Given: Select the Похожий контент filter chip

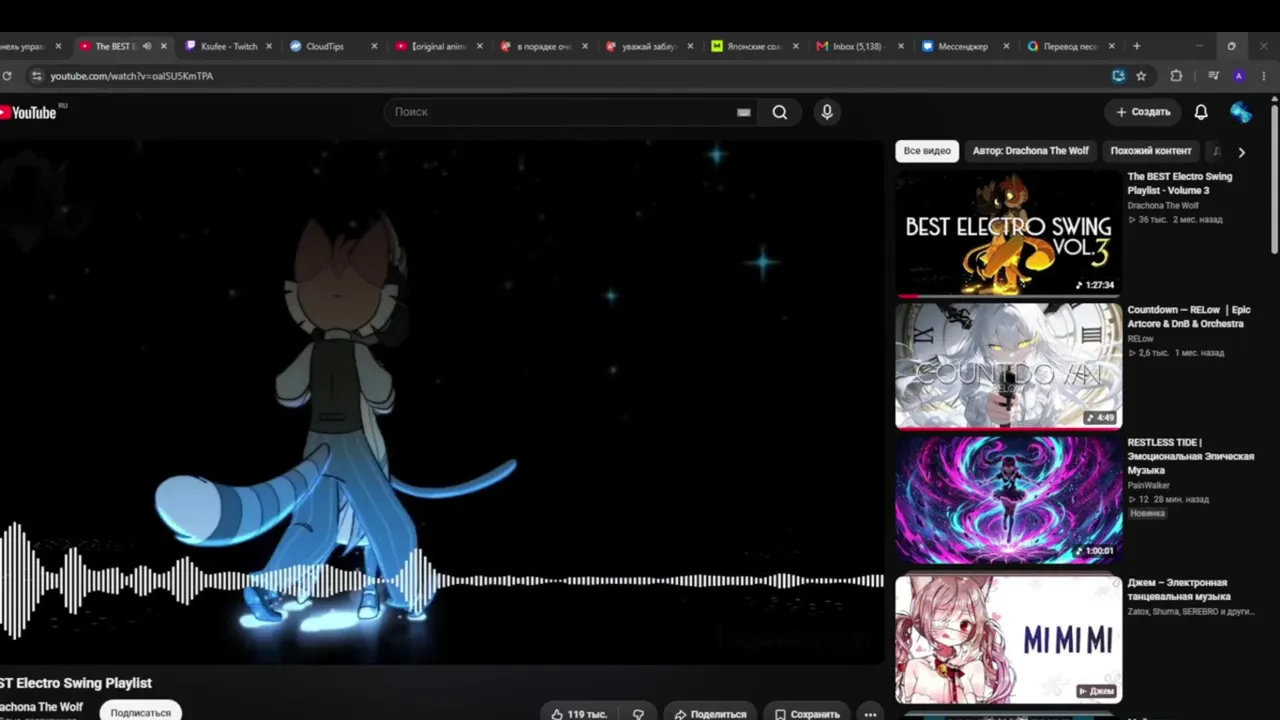Looking at the screenshot, I should click(x=1151, y=151).
